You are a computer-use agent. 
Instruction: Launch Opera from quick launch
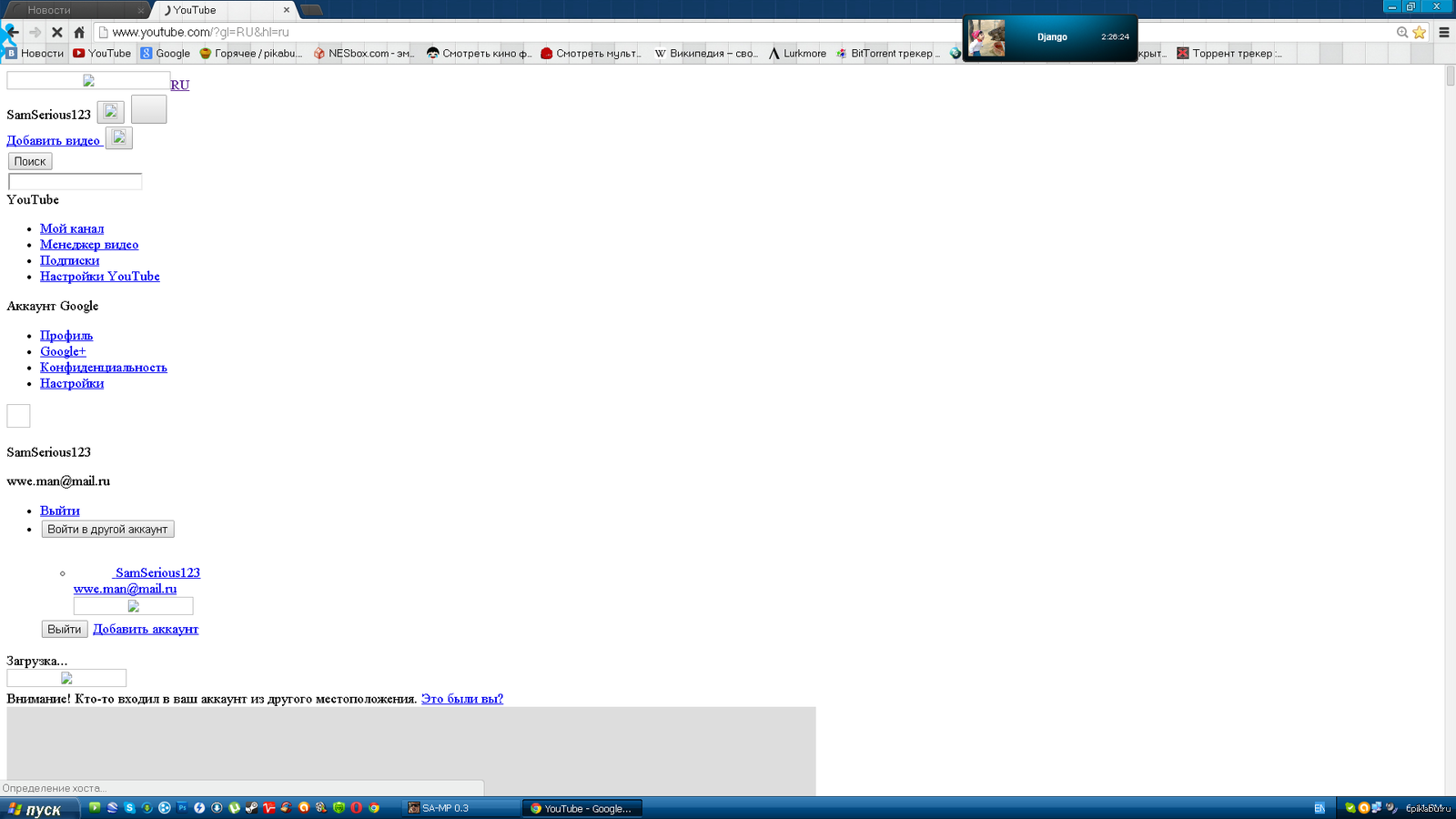click(356, 808)
